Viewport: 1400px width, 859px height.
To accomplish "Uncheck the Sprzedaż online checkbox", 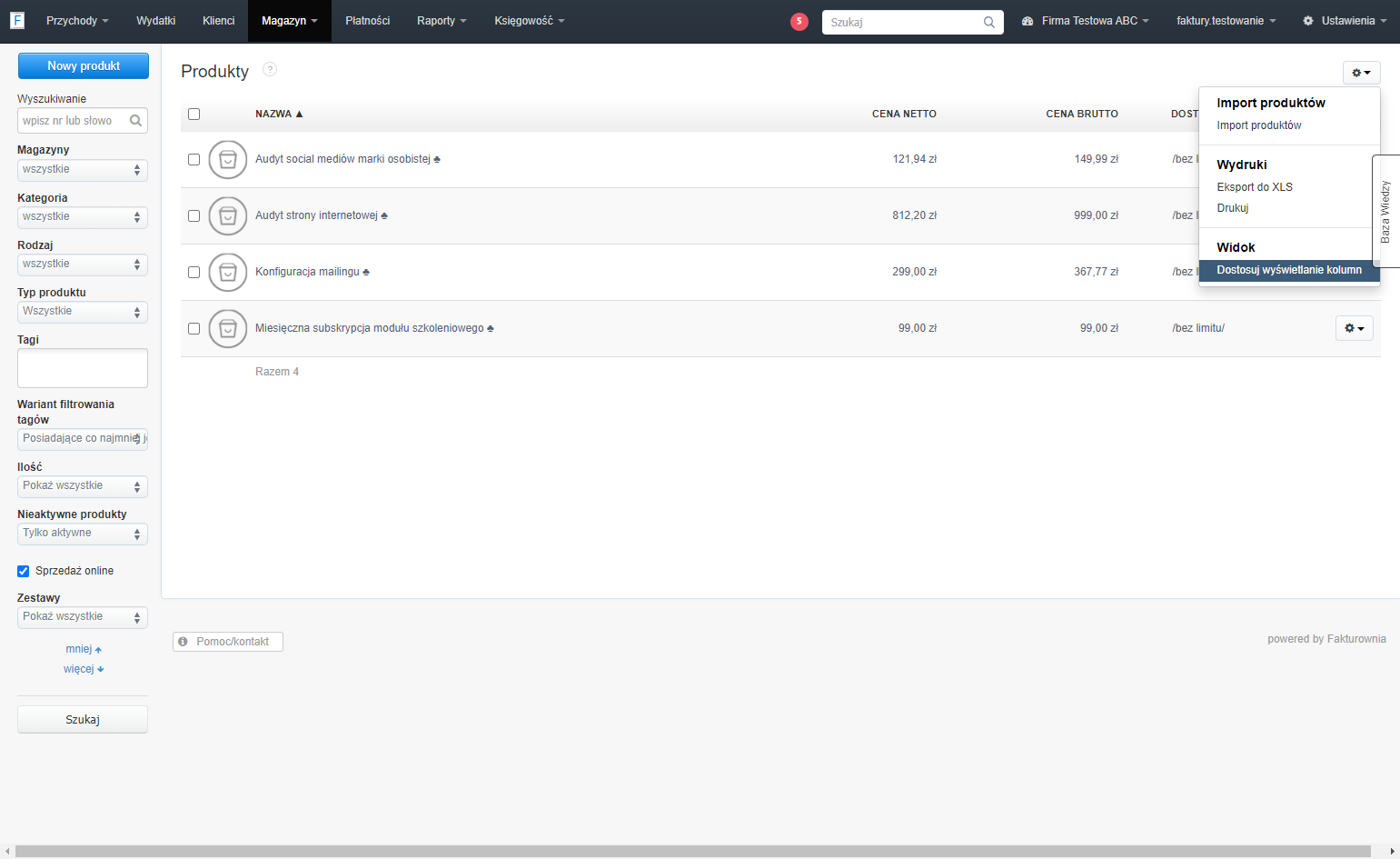I will coord(24,571).
